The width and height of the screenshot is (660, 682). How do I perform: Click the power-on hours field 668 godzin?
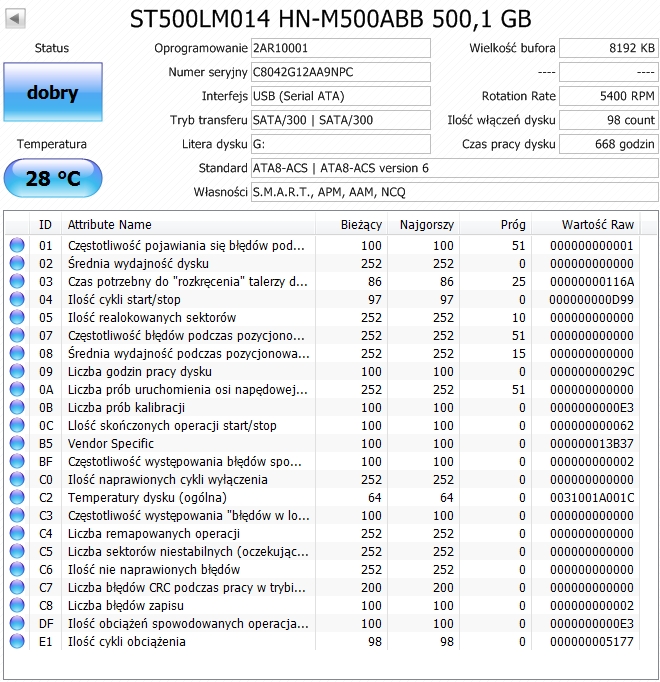[x=609, y=144]
